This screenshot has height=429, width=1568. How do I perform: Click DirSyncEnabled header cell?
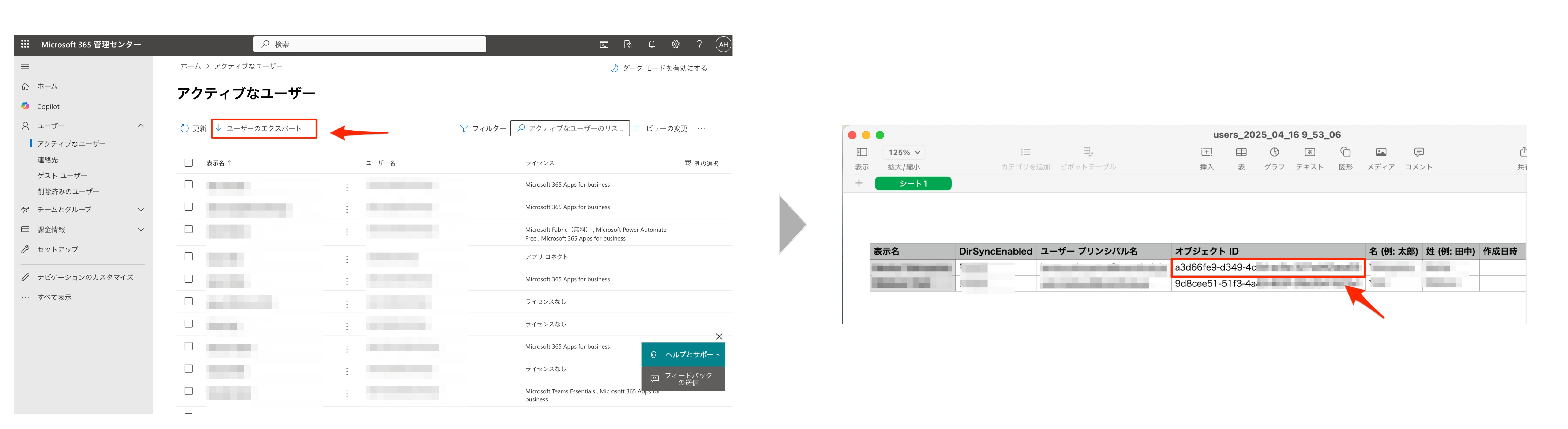click(996, 251)
